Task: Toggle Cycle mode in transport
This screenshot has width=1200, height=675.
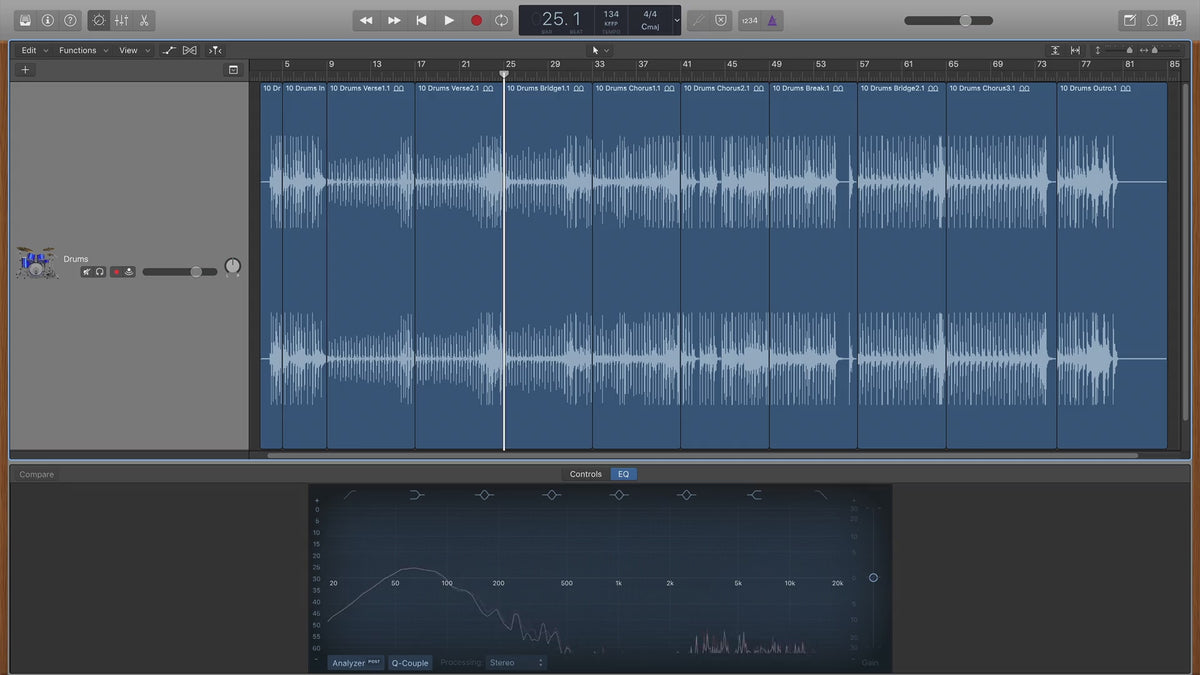Action: [x=501, y=20]
